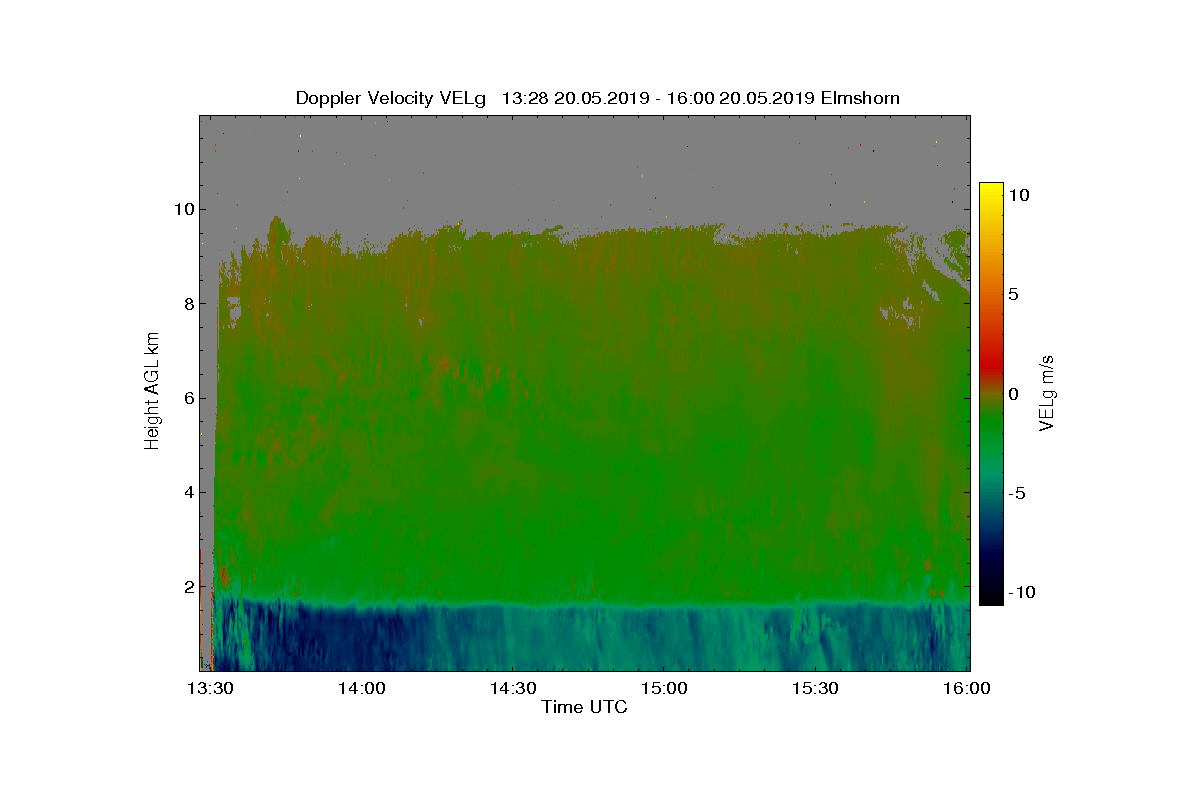Click the 14:00 time tick label

point(361,688)
